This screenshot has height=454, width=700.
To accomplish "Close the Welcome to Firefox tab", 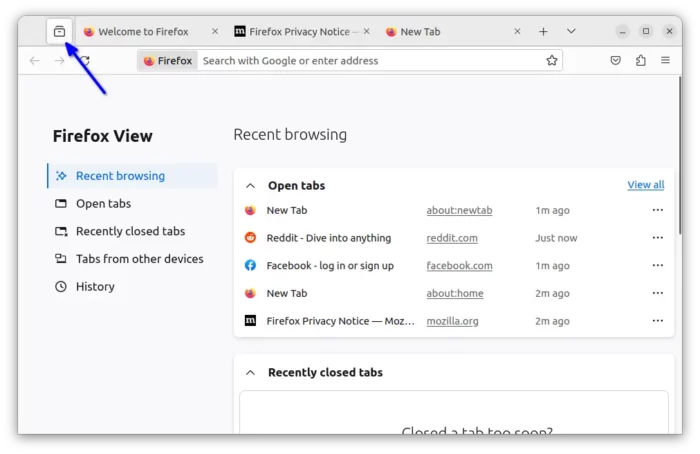I will click(215, 31).
